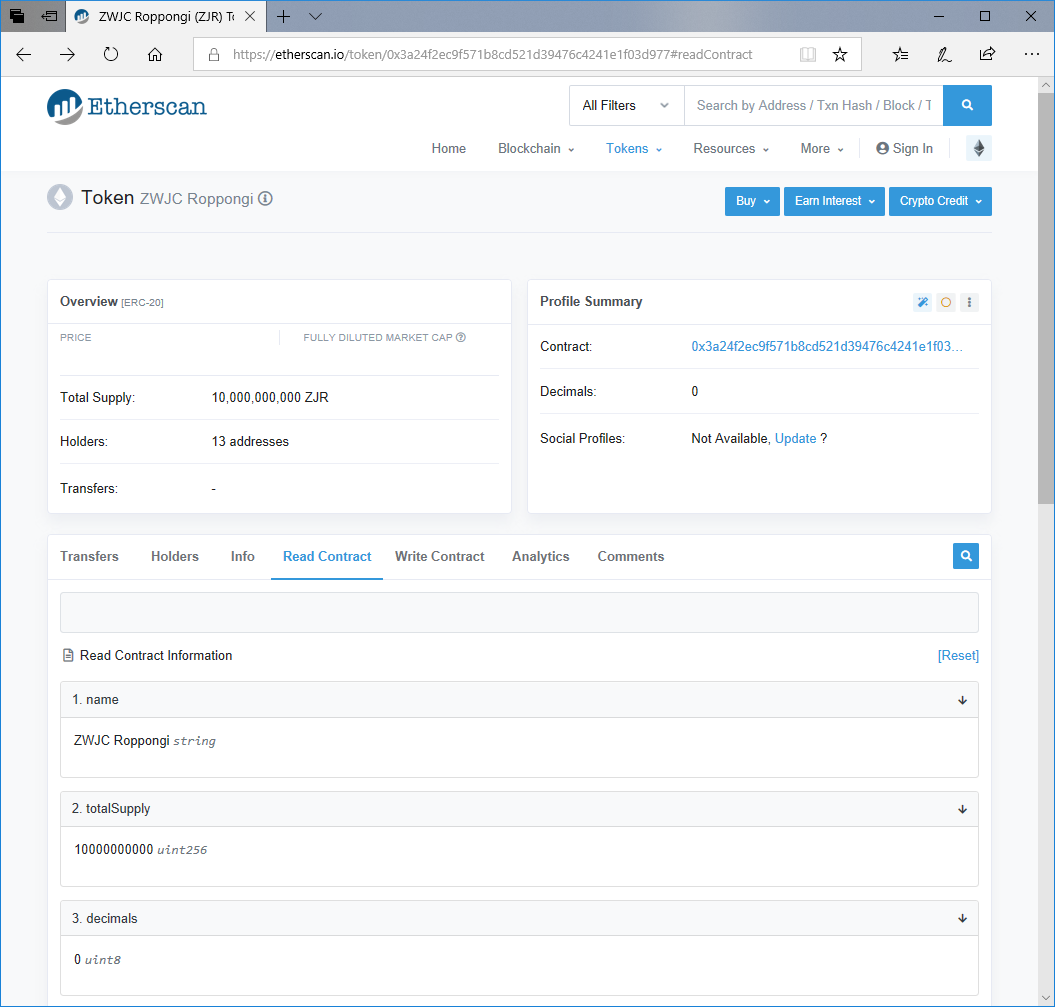Open a new browser tab with plus
Screen dimensions: 1055x1007
284,17
